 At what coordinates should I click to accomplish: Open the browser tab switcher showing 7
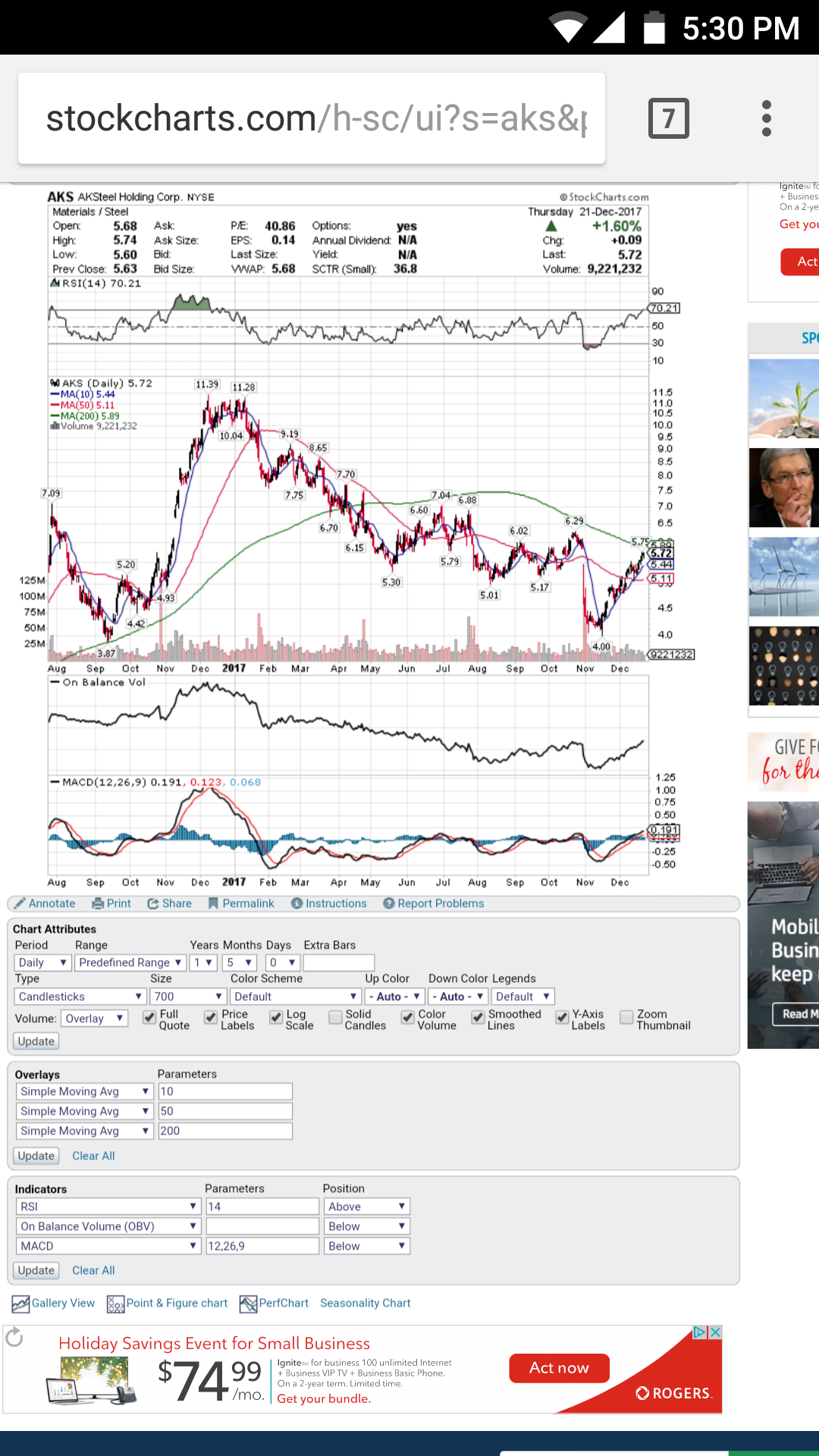(668, 118)
